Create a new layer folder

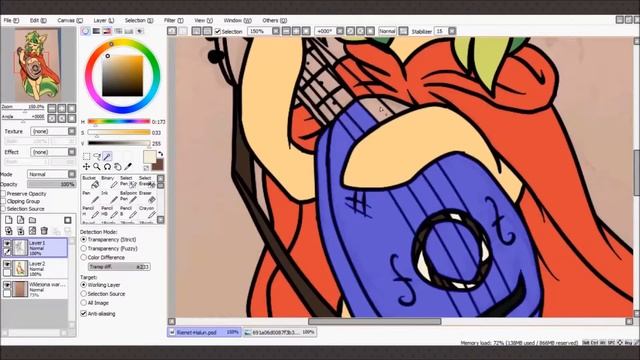(x=32, y=220)
